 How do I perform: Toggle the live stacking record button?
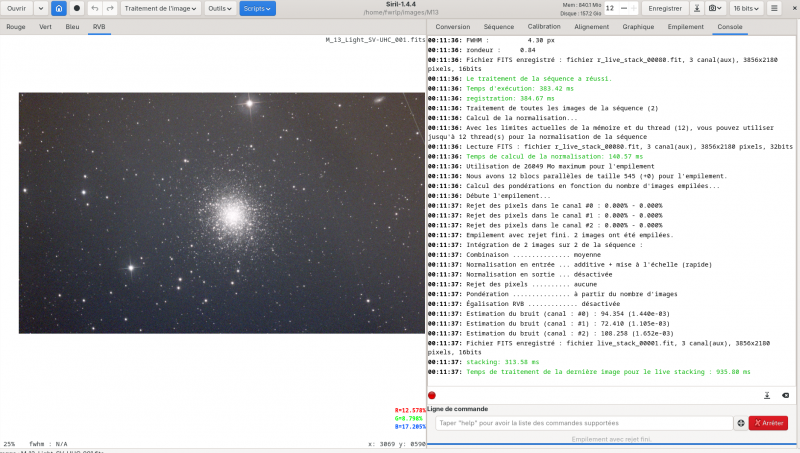pos(77,8)
